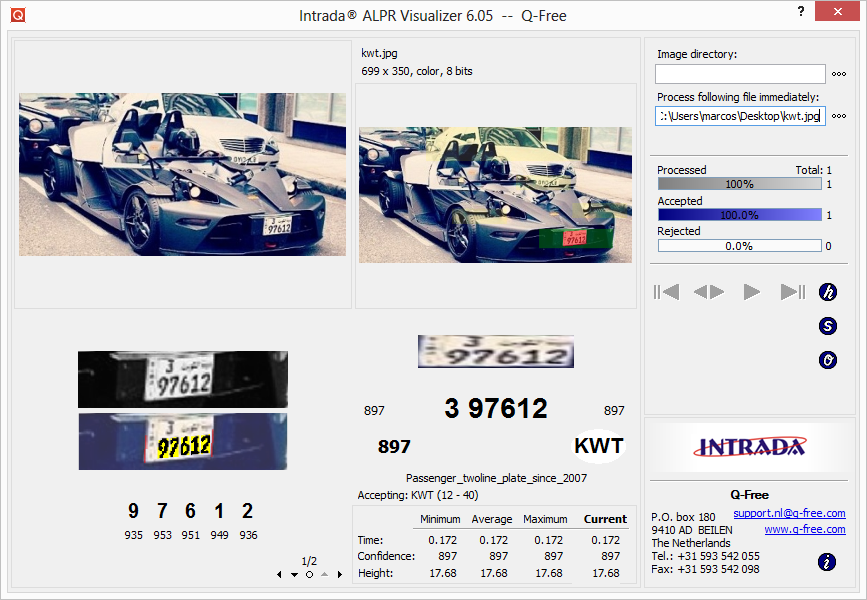Jump to the last image with skip-forward control
The width and height of the screenshot is (867, 600).
793,291
